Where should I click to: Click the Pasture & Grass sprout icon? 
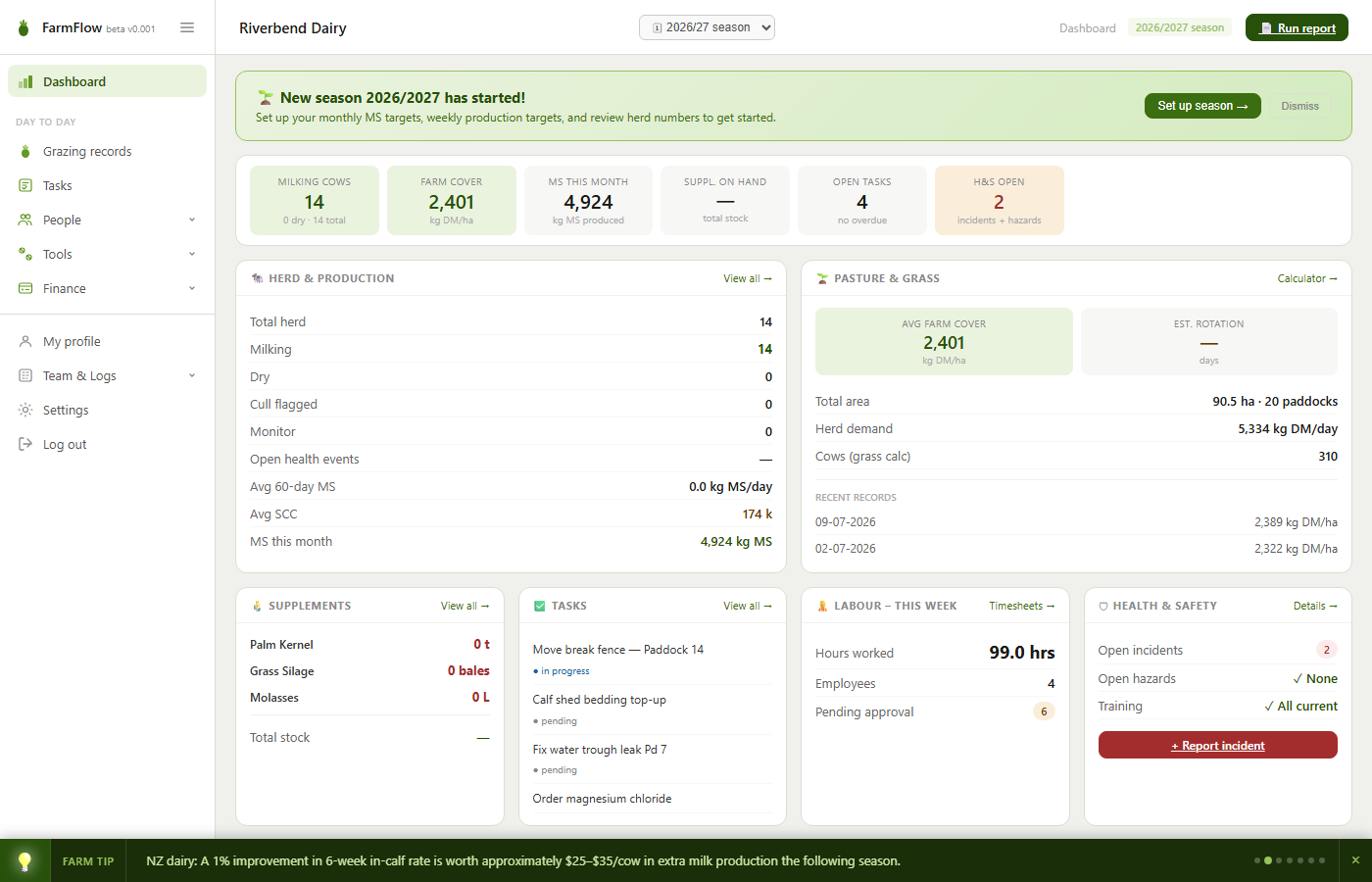tap(822, 278)
